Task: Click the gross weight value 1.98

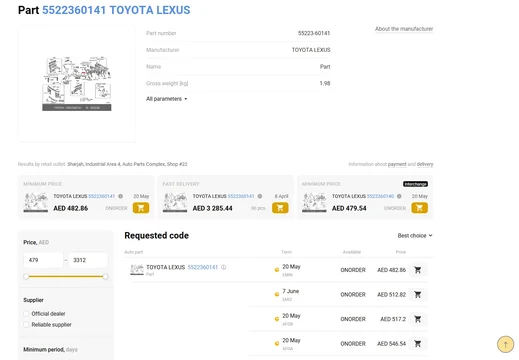Action: pos(325,83)
